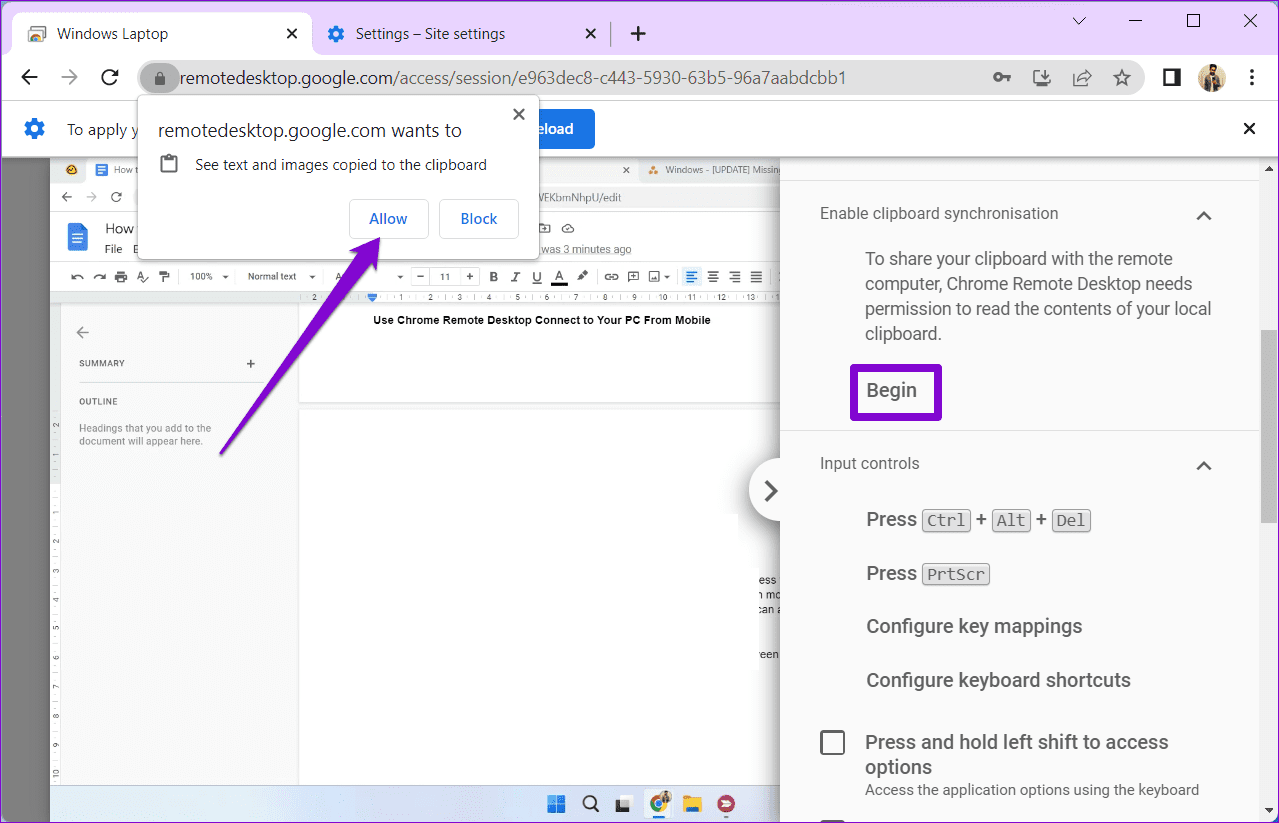Bookmark the page with the star icon
Image resolution: width=1279 pixels, height=823 pixels.
click(x=1120, y=77)
